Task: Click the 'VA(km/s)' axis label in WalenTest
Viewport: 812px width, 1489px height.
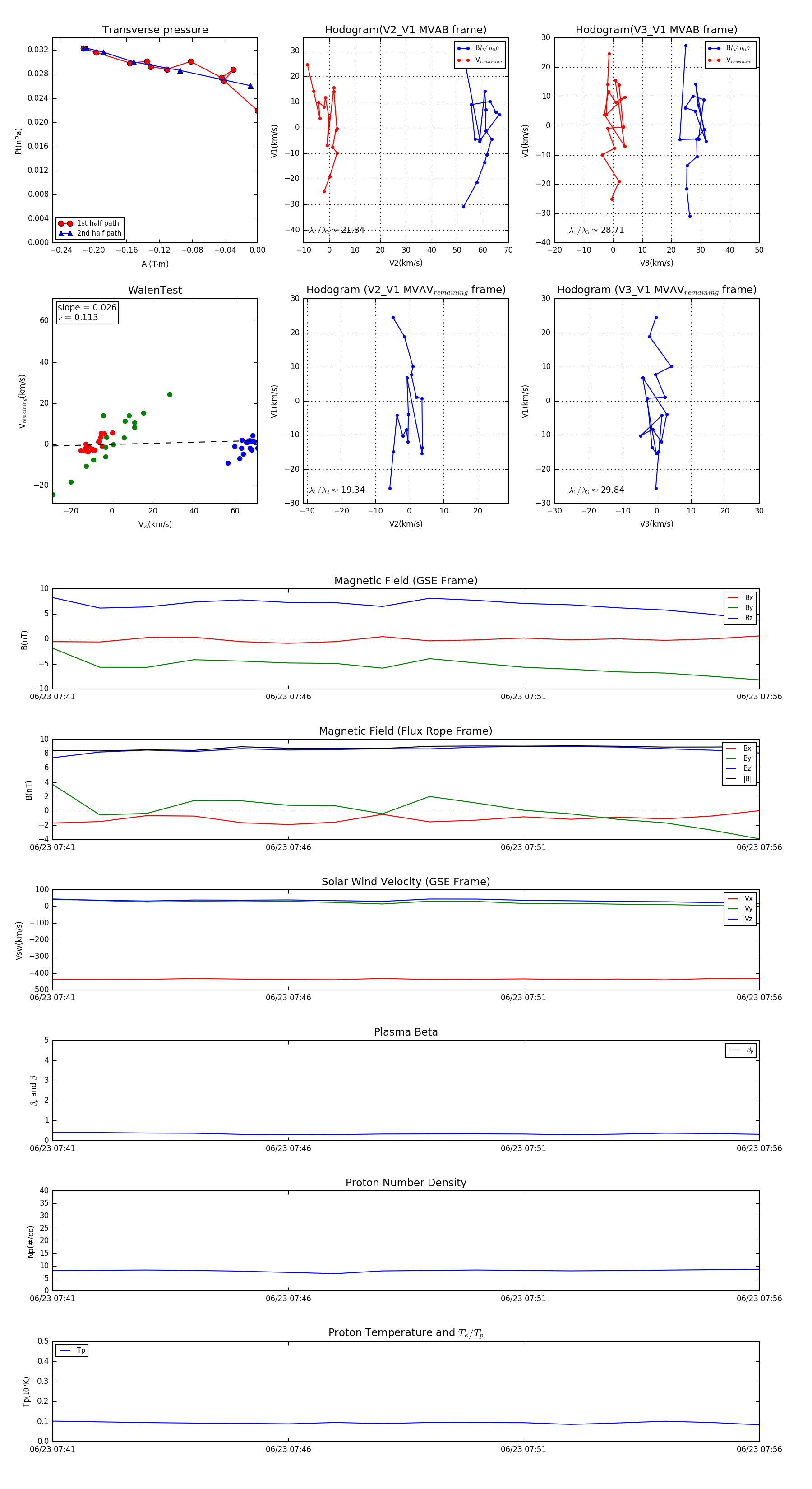Action: click(155, 524)
